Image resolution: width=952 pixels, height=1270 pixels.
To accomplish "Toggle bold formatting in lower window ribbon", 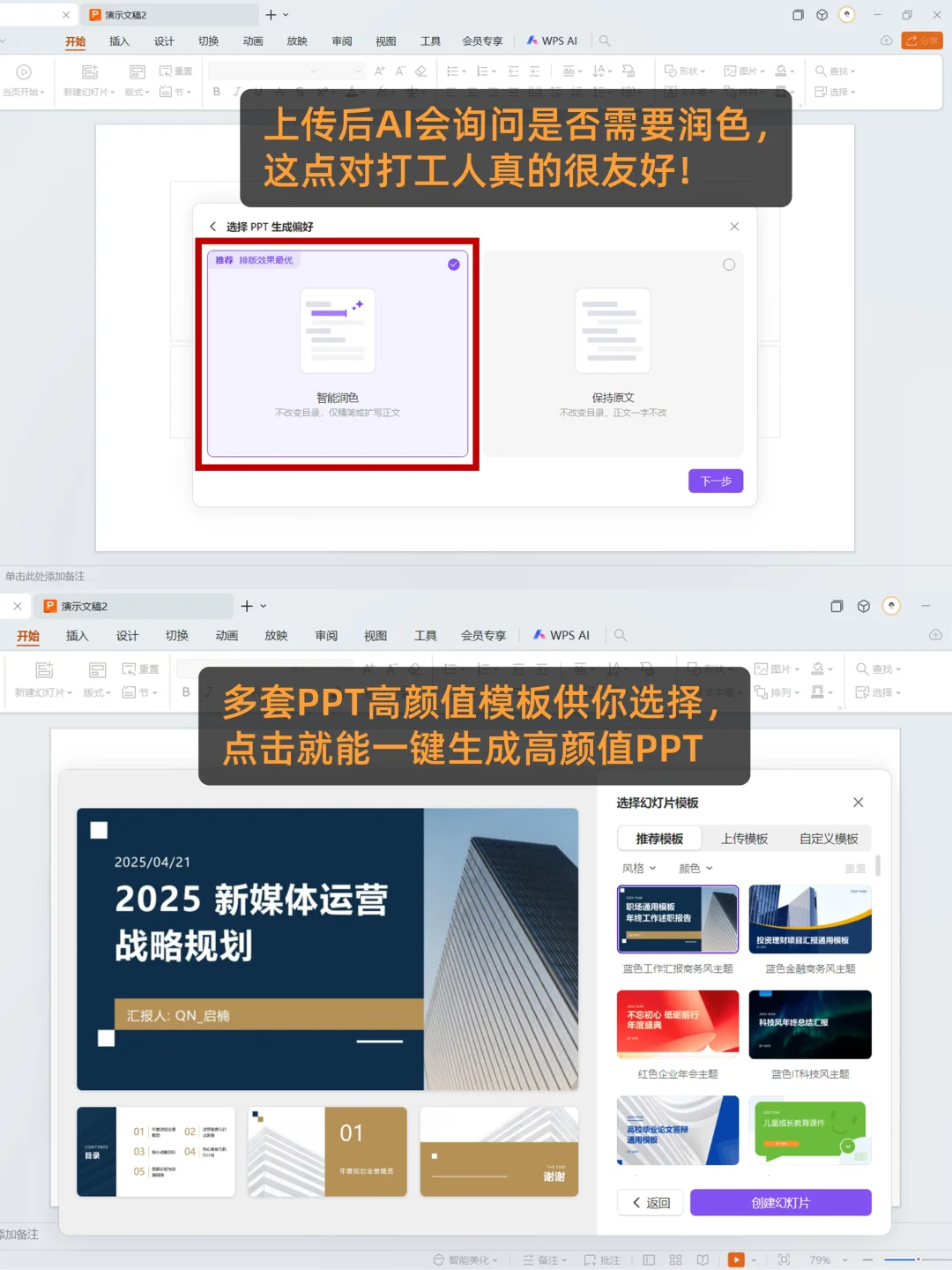I will (186, 692).
